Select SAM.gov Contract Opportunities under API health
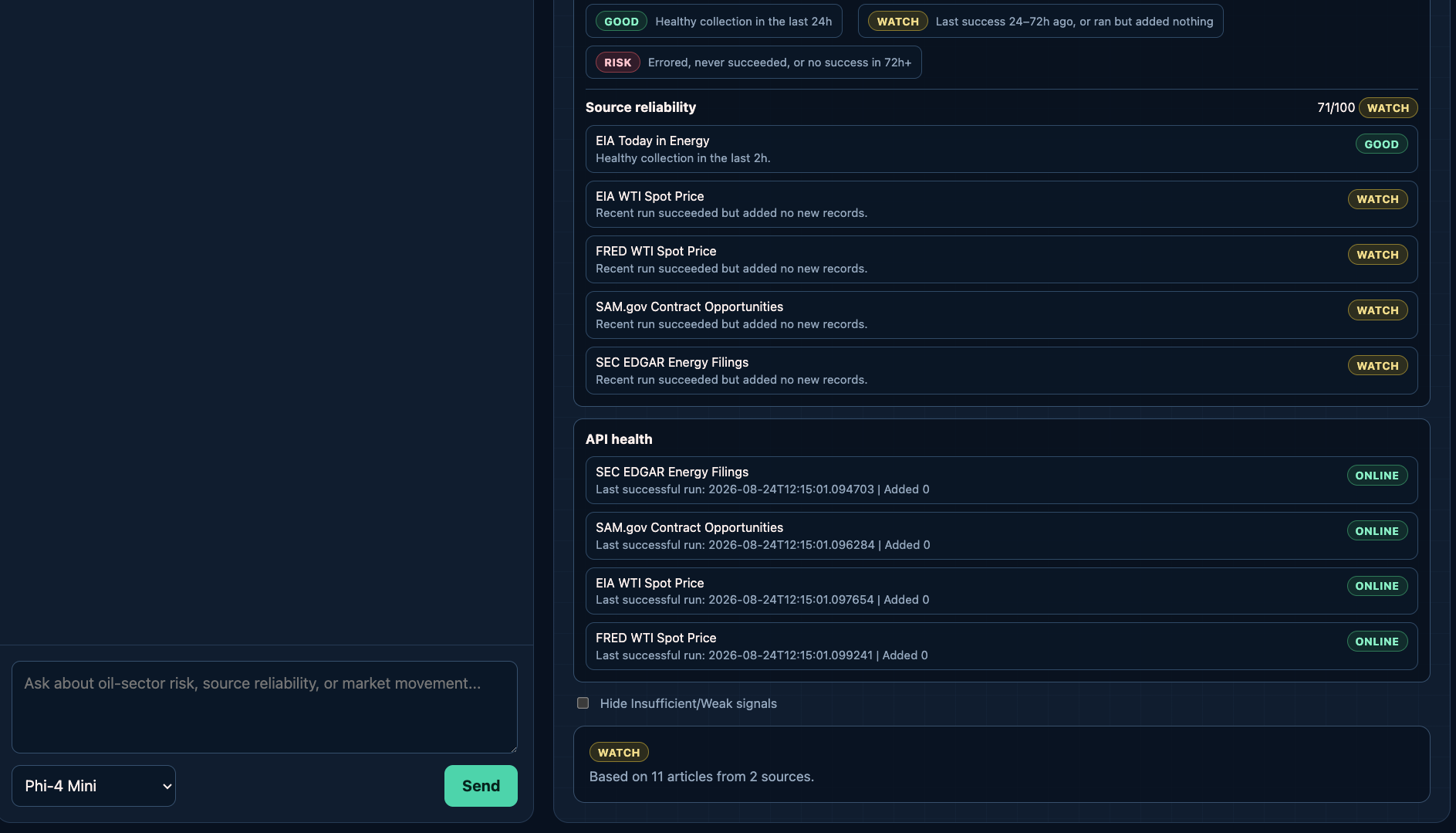This screenshot has height=833, width=1456. click(x=1002, y=536)
